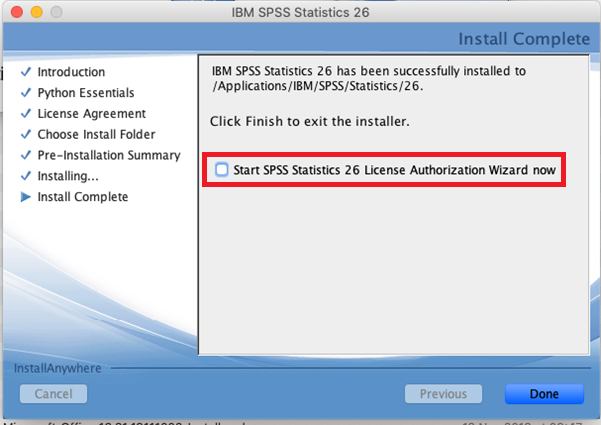Click the Install Complete header text
Viewport: 601px width, 425px height.
click(x=524, y=39)
